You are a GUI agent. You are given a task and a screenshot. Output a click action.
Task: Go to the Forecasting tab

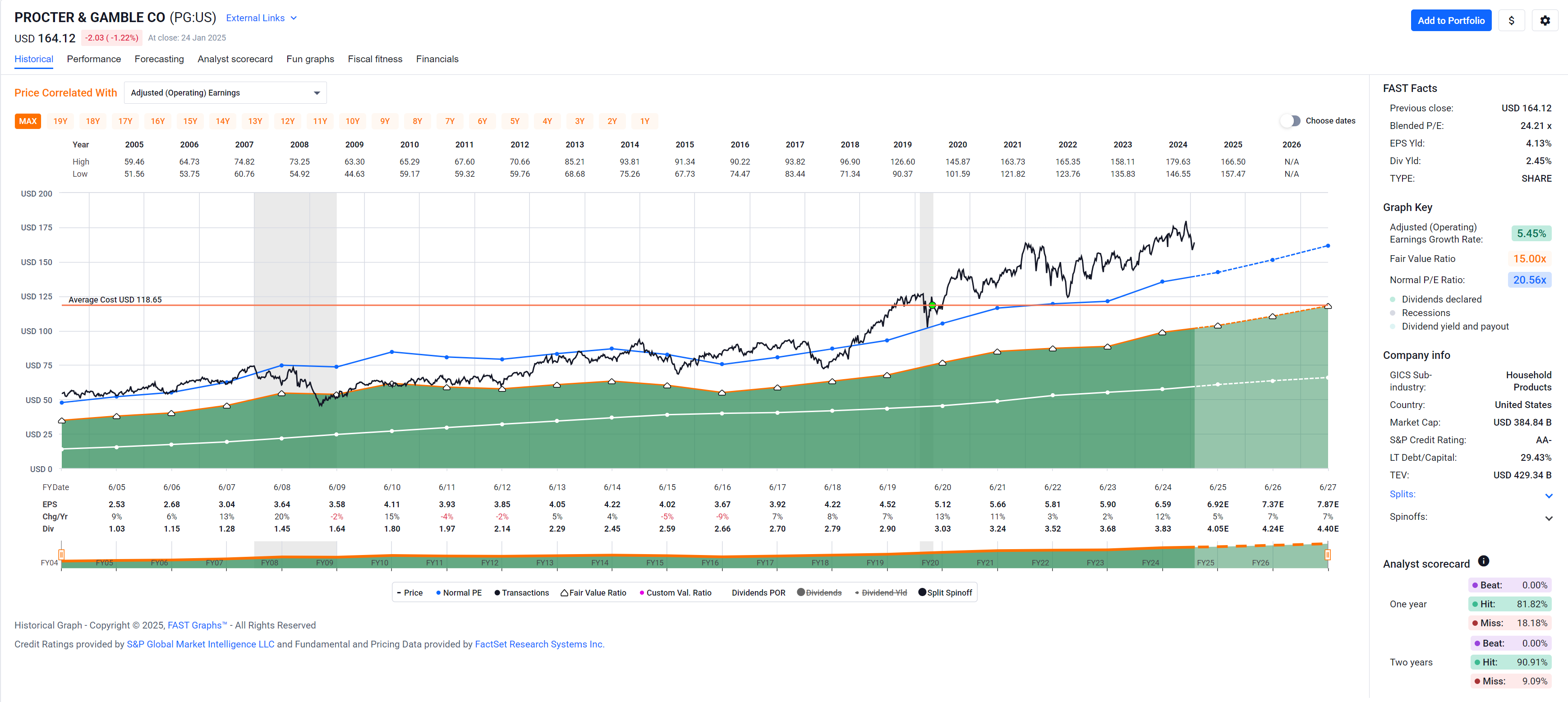tap(159, 59)
